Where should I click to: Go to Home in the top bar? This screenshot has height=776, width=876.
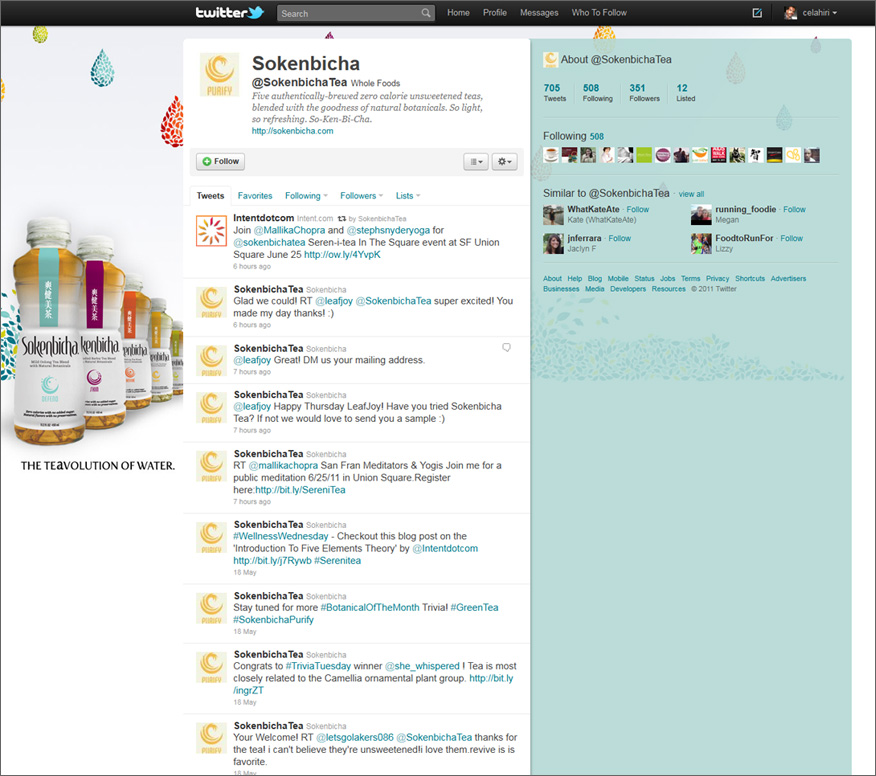click(458, 12)
